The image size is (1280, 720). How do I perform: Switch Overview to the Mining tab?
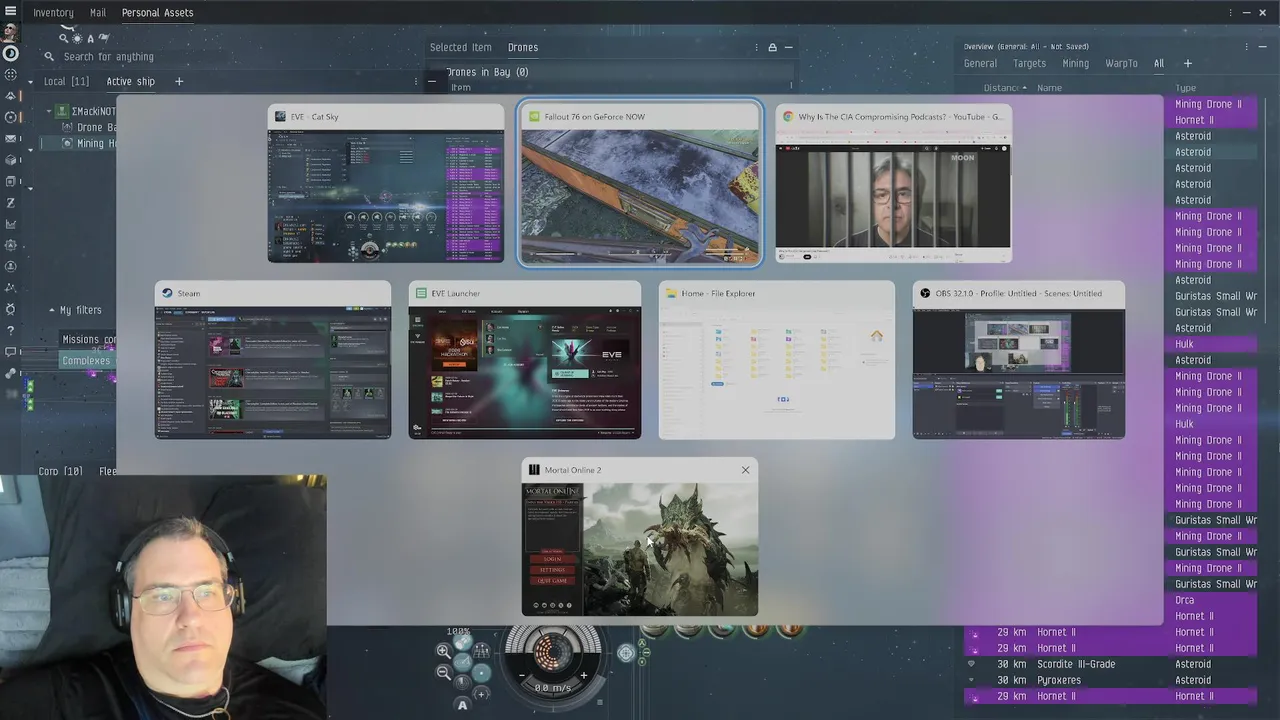click(1075, 63)
